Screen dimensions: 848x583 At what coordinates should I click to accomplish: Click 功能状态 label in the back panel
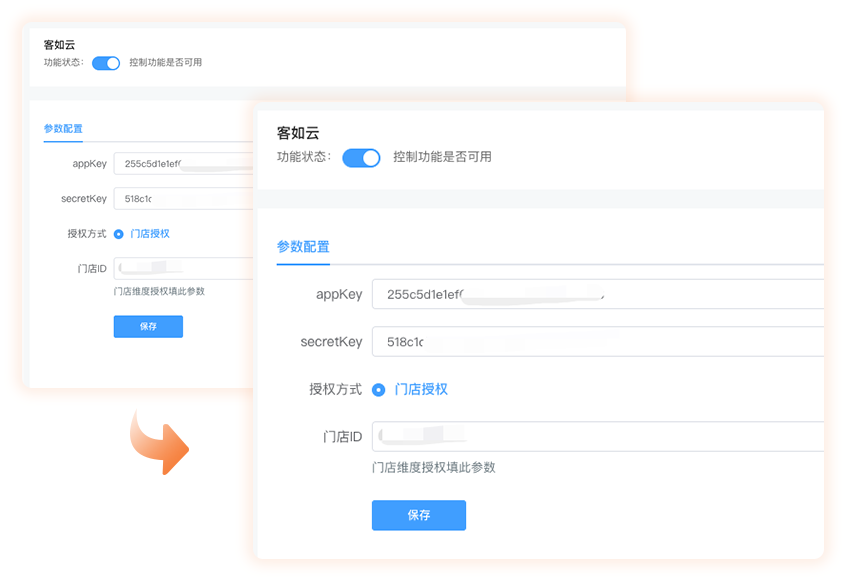pos(63,63)
